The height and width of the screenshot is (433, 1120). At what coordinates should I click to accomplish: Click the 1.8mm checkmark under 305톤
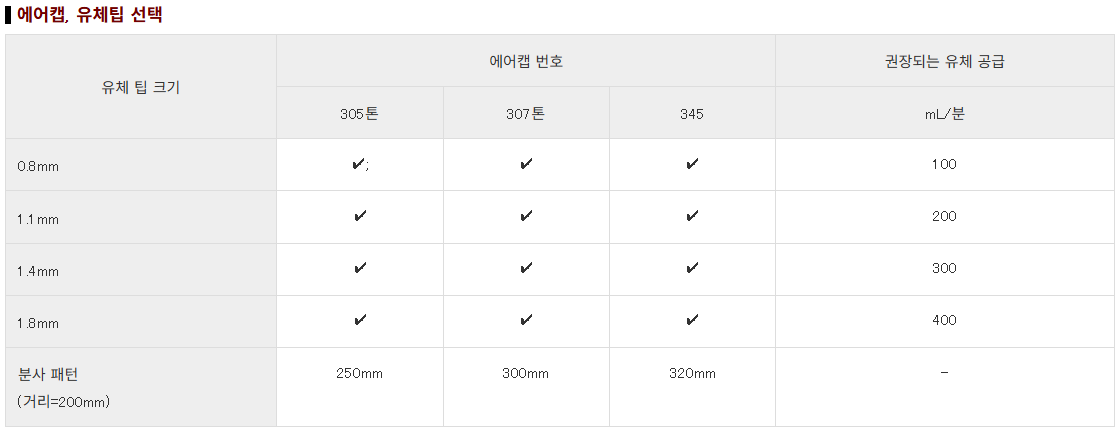[x=360, y=321]
